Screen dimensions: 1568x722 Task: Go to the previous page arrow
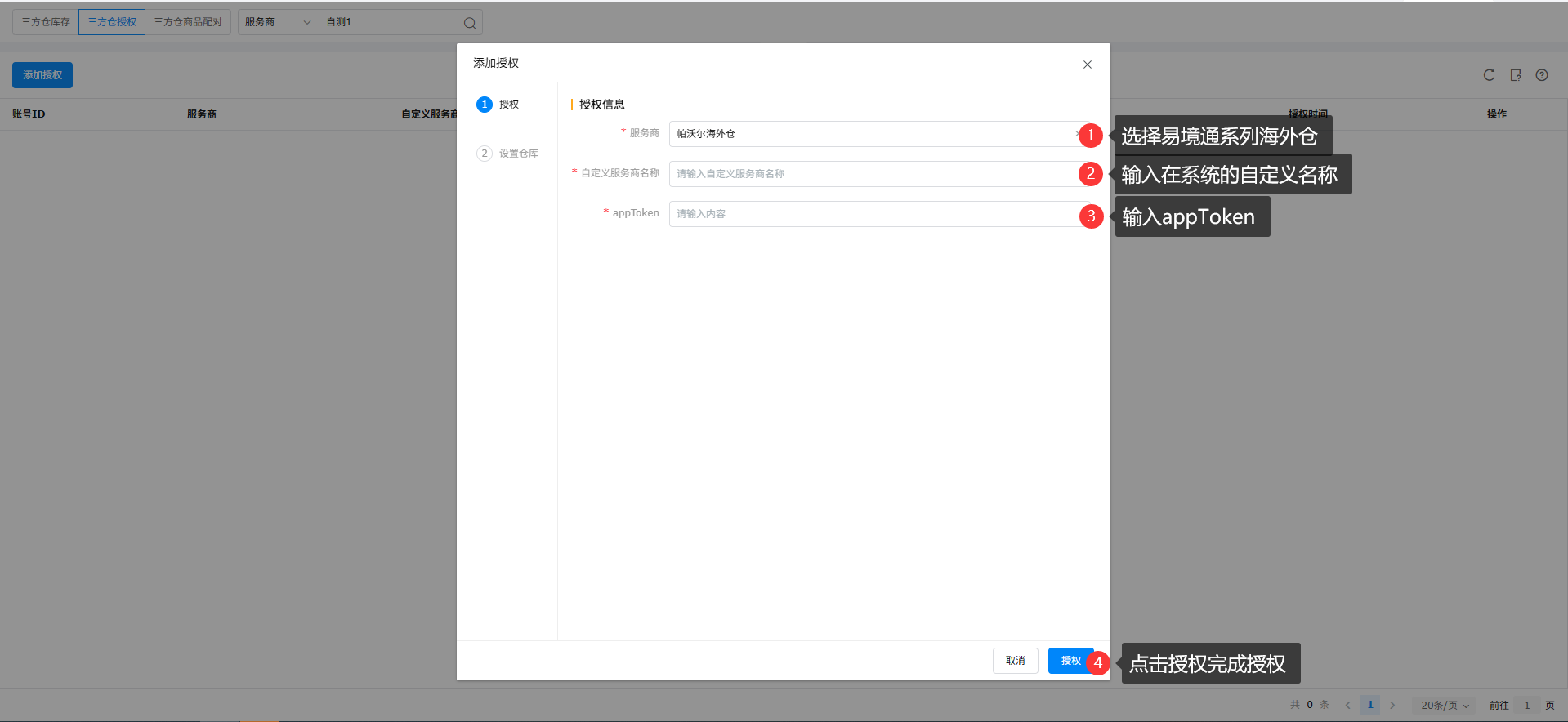click(x=1347, y=705)
